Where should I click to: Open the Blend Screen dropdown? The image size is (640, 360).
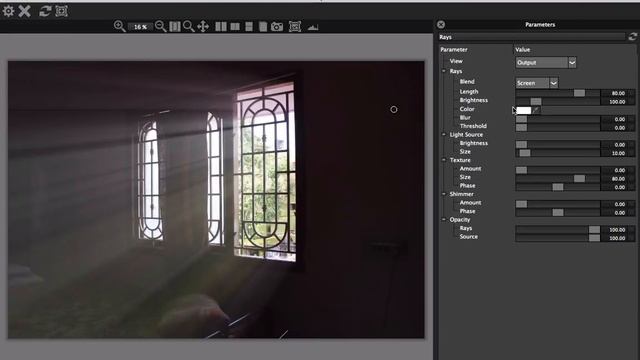536,83
